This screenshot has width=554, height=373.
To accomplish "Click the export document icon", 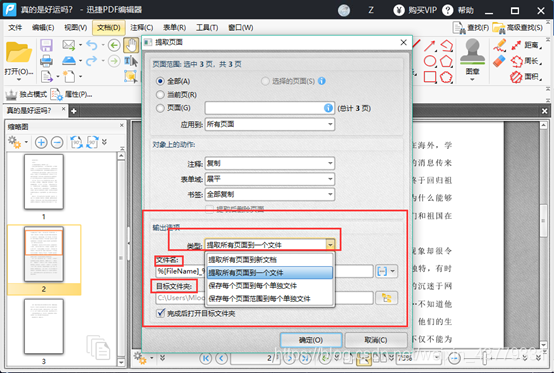I will [x=47, y=76].
